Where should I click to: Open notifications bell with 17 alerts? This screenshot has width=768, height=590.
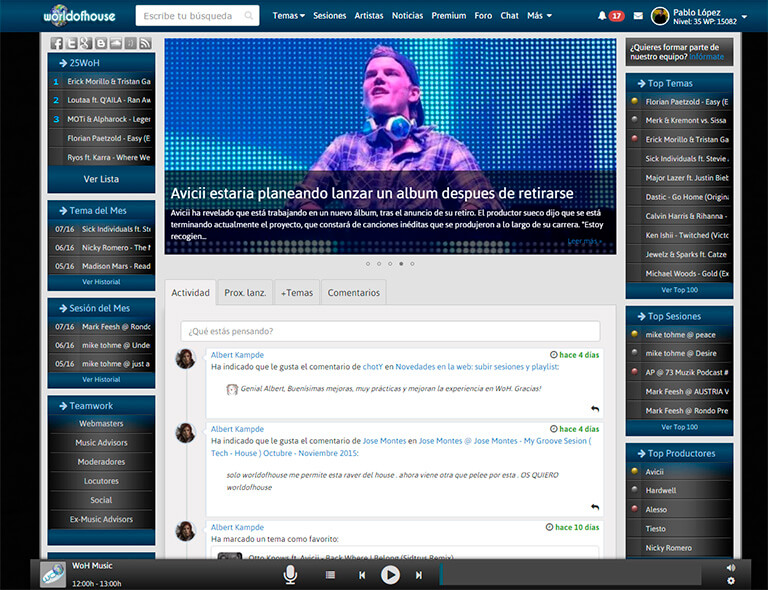click(602, 16)
